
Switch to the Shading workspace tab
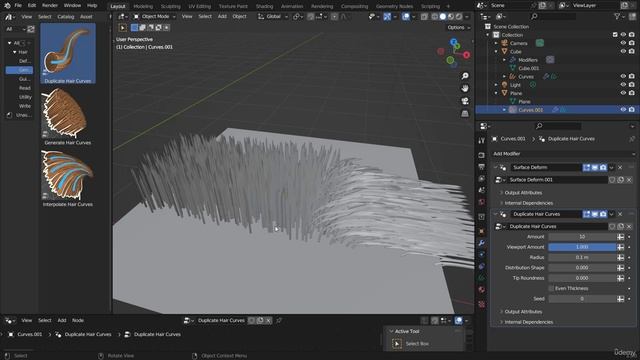coord(264,6)
